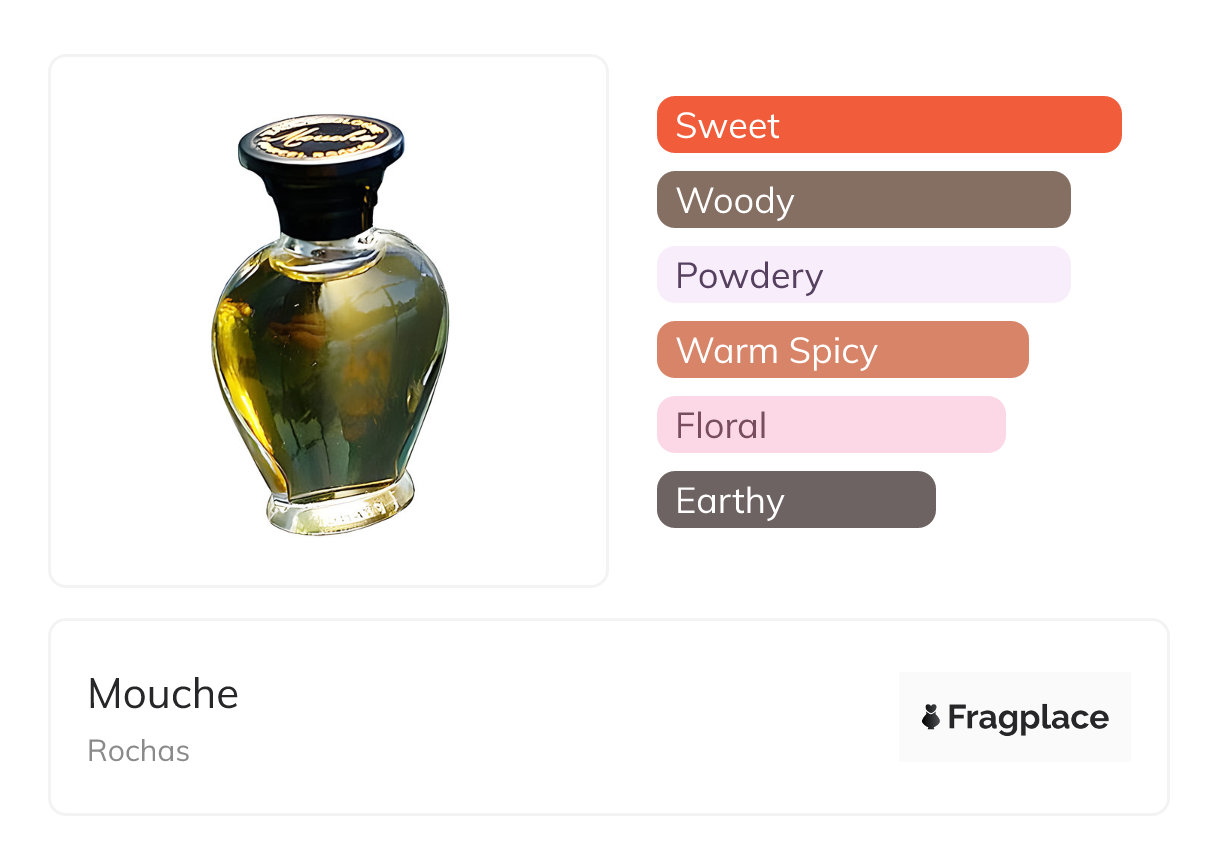This screenshot has width=1218, height=864.
Task: Click the gold Mouche lettering on the cap
Action: [x=320, y=135]
